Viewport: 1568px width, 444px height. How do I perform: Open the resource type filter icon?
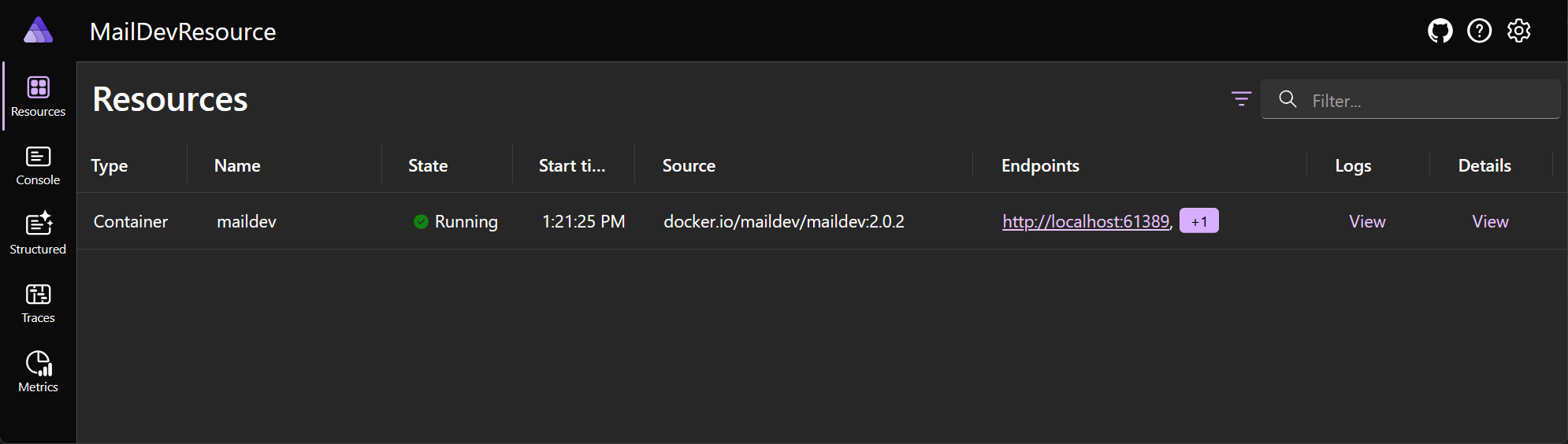tap(1241, 99)
